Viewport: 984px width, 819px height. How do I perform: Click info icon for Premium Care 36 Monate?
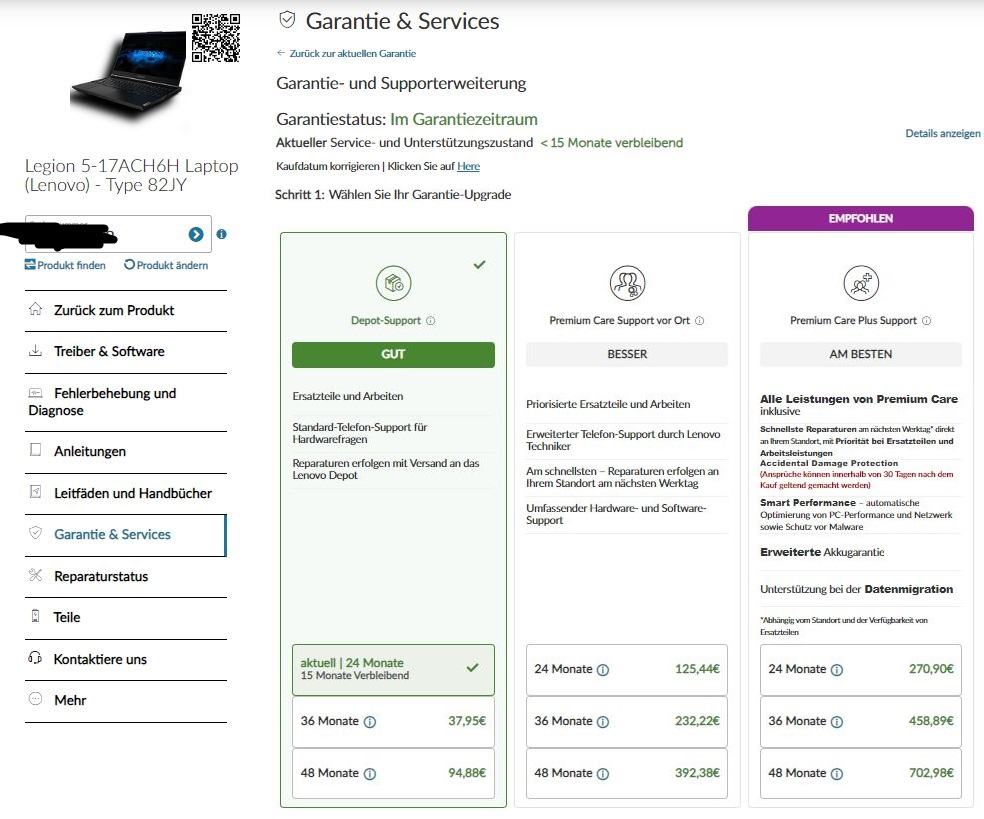[x=603, y=722]
